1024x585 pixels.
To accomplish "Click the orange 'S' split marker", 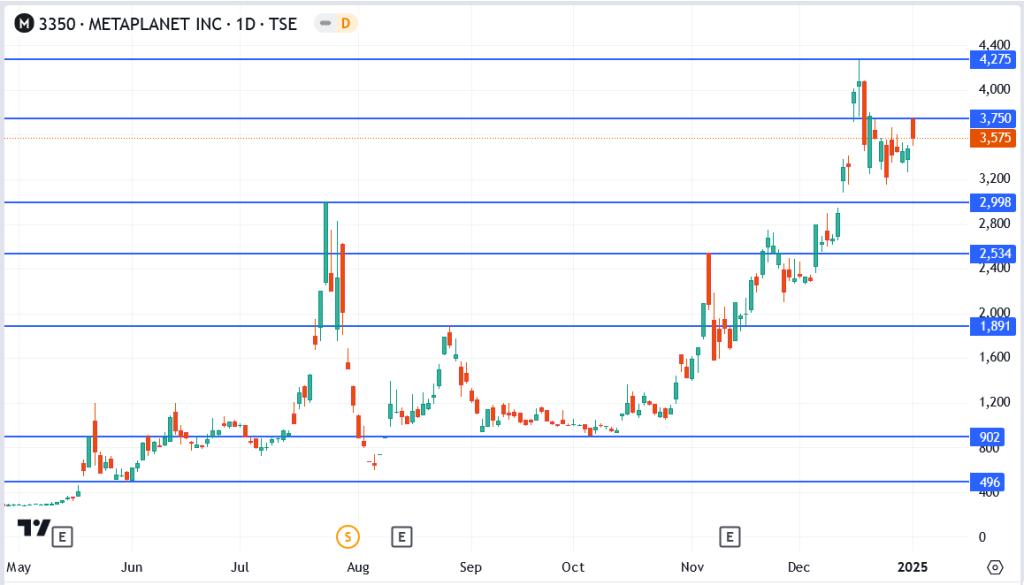I will pos(348,537).
